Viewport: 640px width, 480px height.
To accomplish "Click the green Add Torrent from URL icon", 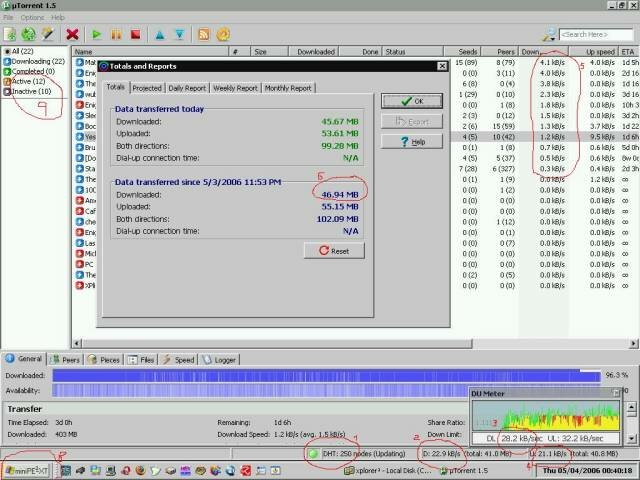I will coord(29,34).
